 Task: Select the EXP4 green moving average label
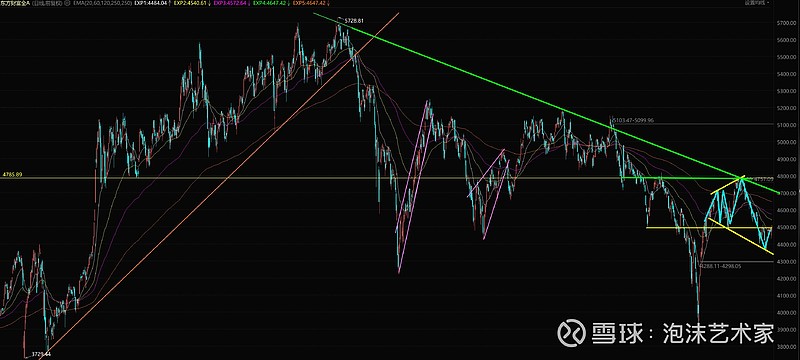(x=270, y=3)
